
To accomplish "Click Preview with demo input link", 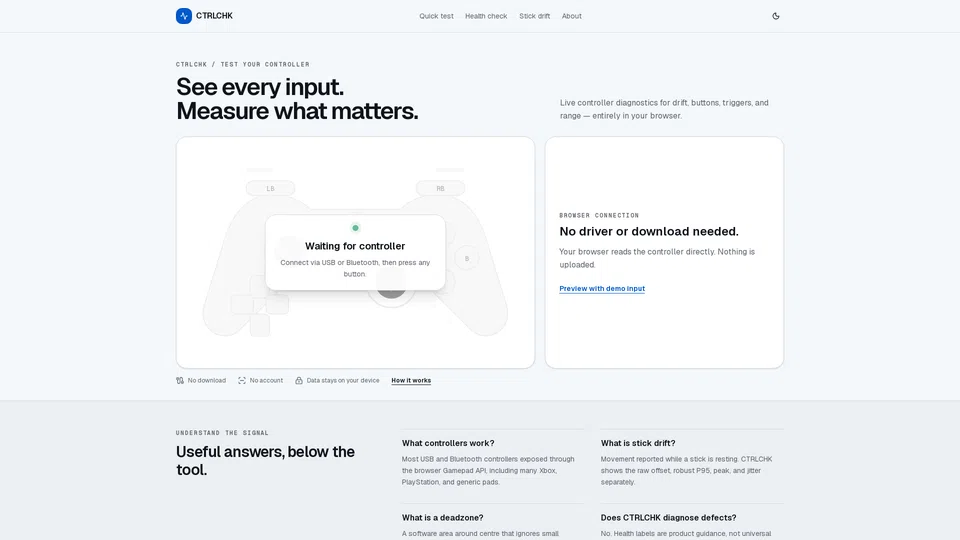I will 602,288.
